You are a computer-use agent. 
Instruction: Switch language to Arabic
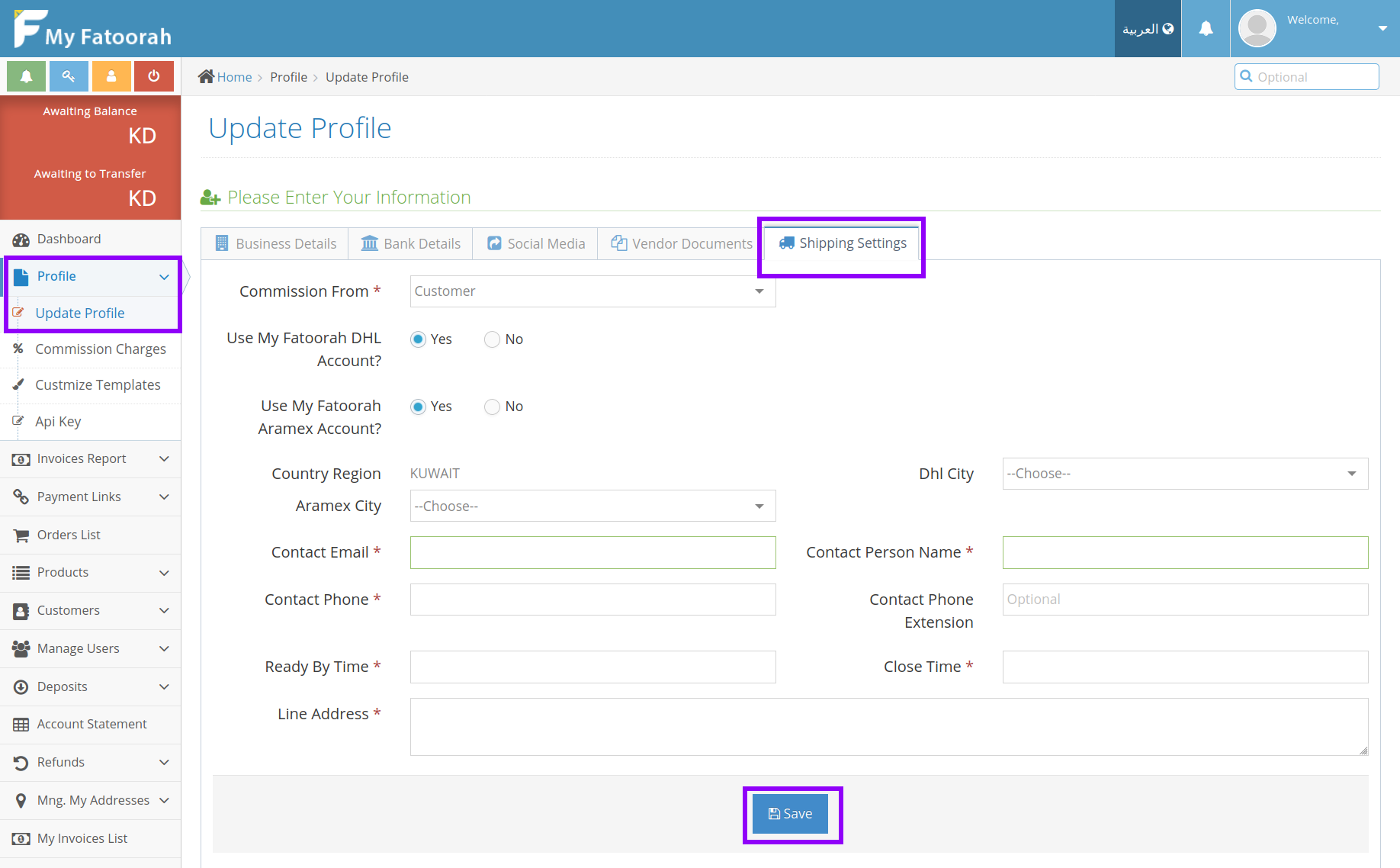click(x=1148, y=29)
